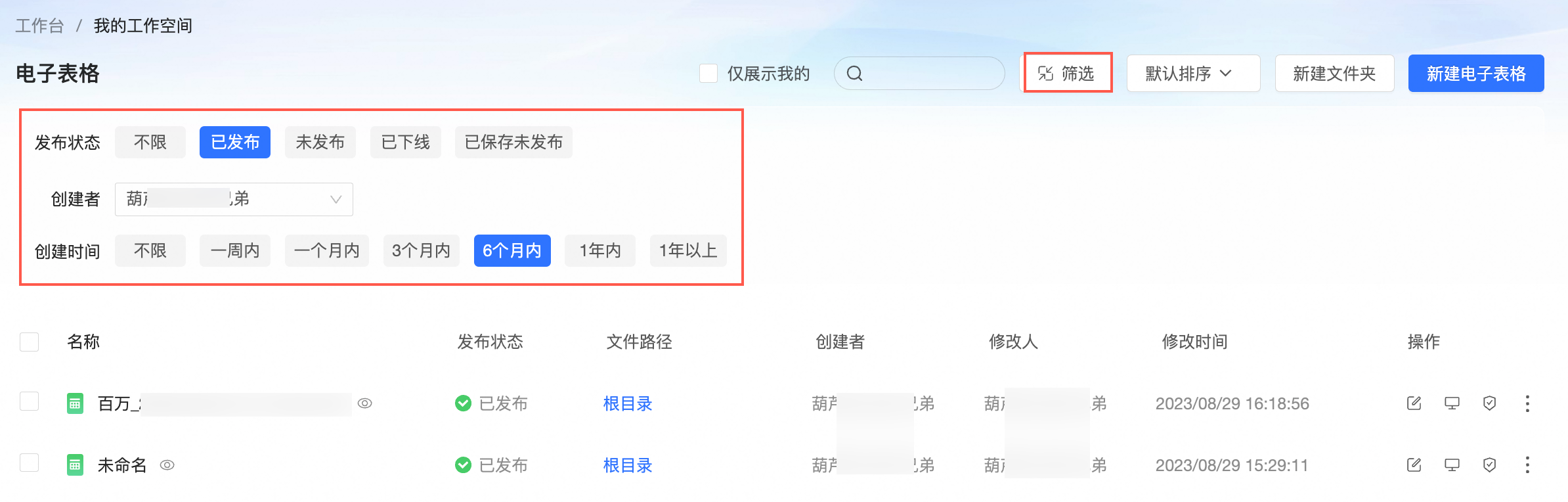Open the 未命名 spreadsheet name
Image resolution: width=1568 pixels, height=502 pixels.
click(x=122, y=465)
